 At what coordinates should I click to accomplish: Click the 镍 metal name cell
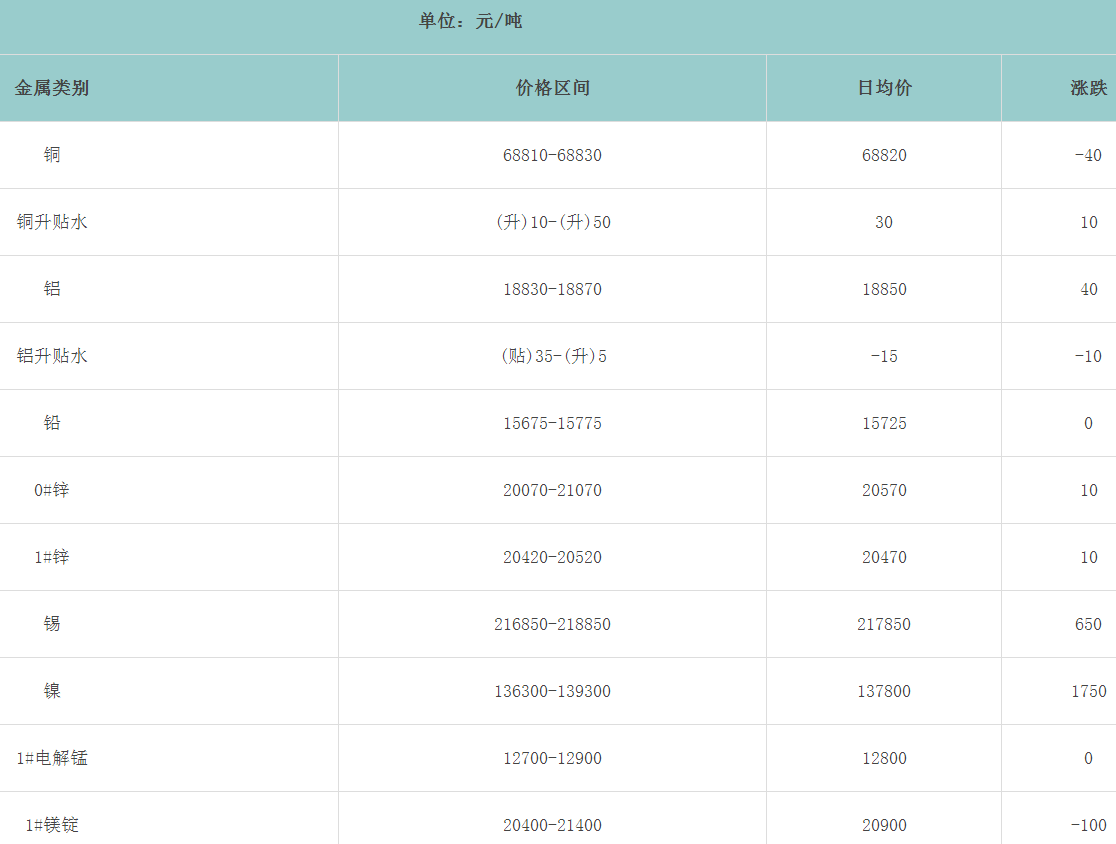52,691
